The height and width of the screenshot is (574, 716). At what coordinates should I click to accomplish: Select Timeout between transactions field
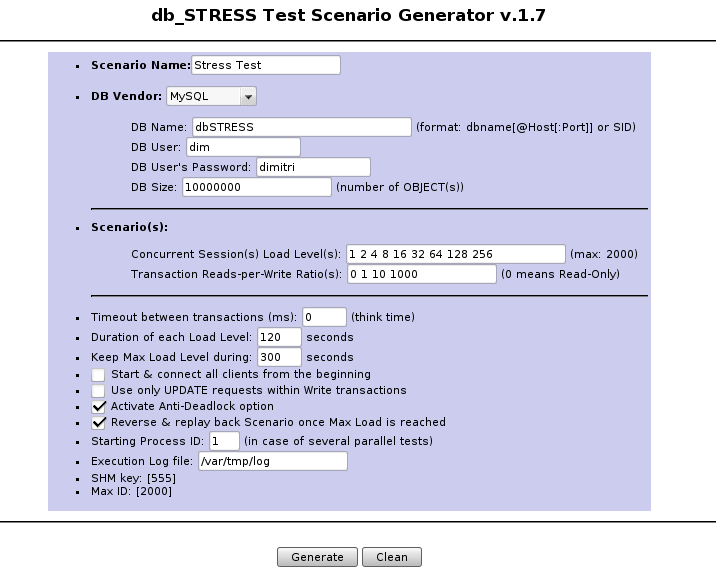tap(324, 317)
